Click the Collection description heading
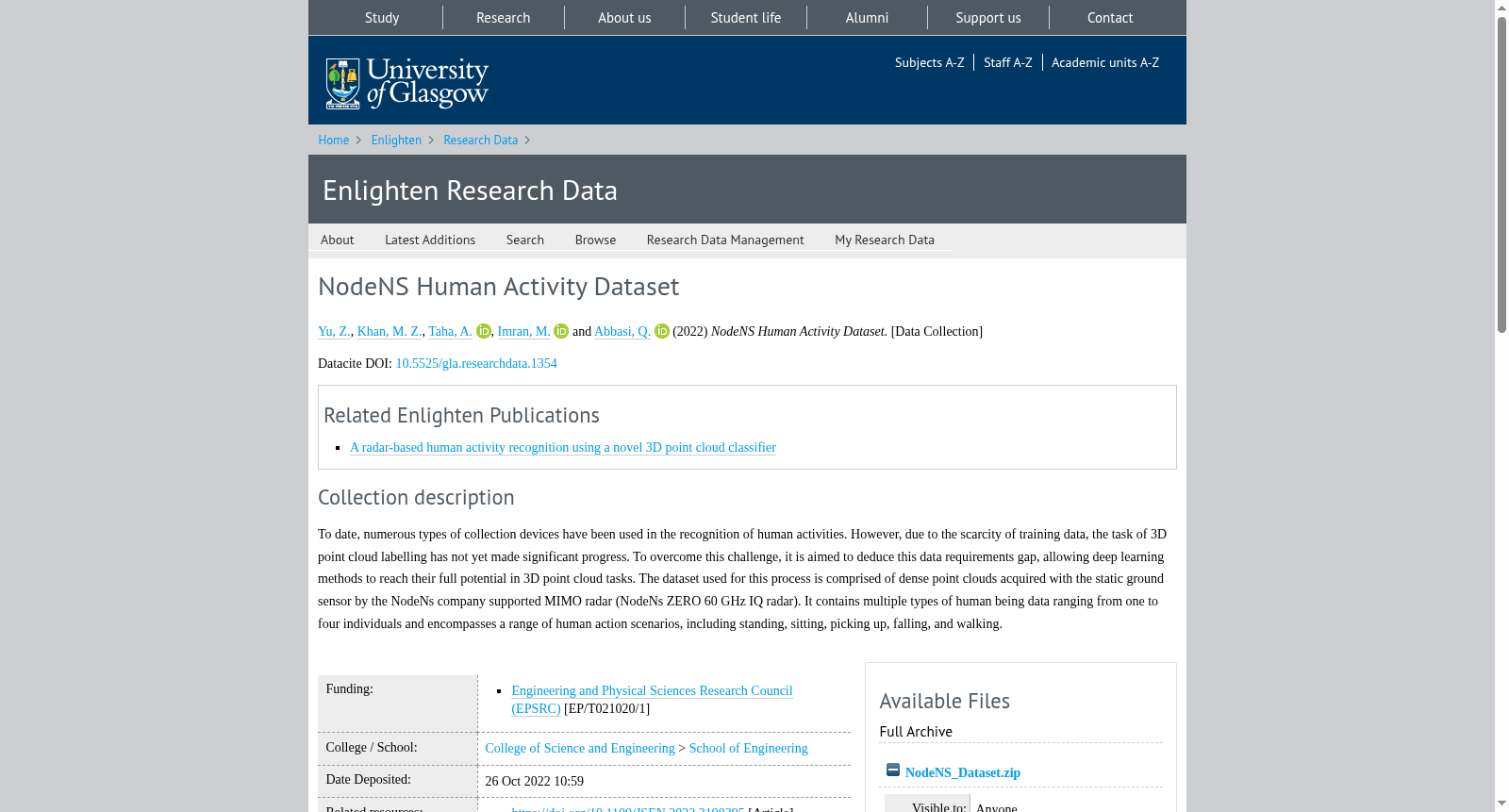Screen dimensions: 1509x812 click(x=416, y=497)
